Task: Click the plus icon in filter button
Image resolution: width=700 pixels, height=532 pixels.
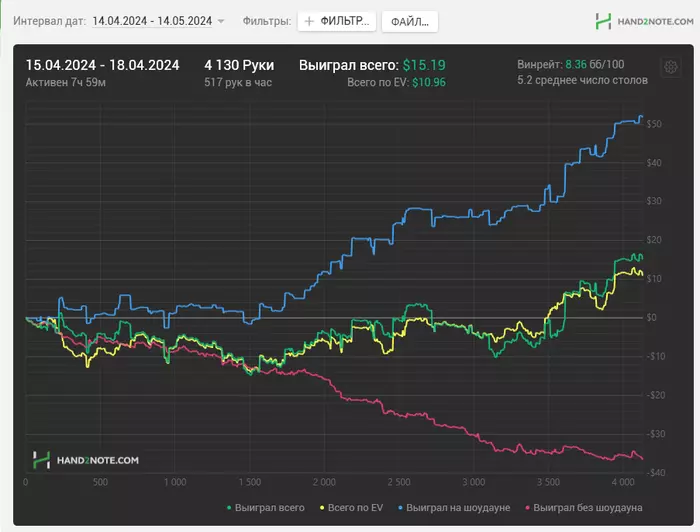Action: point(309,21)
